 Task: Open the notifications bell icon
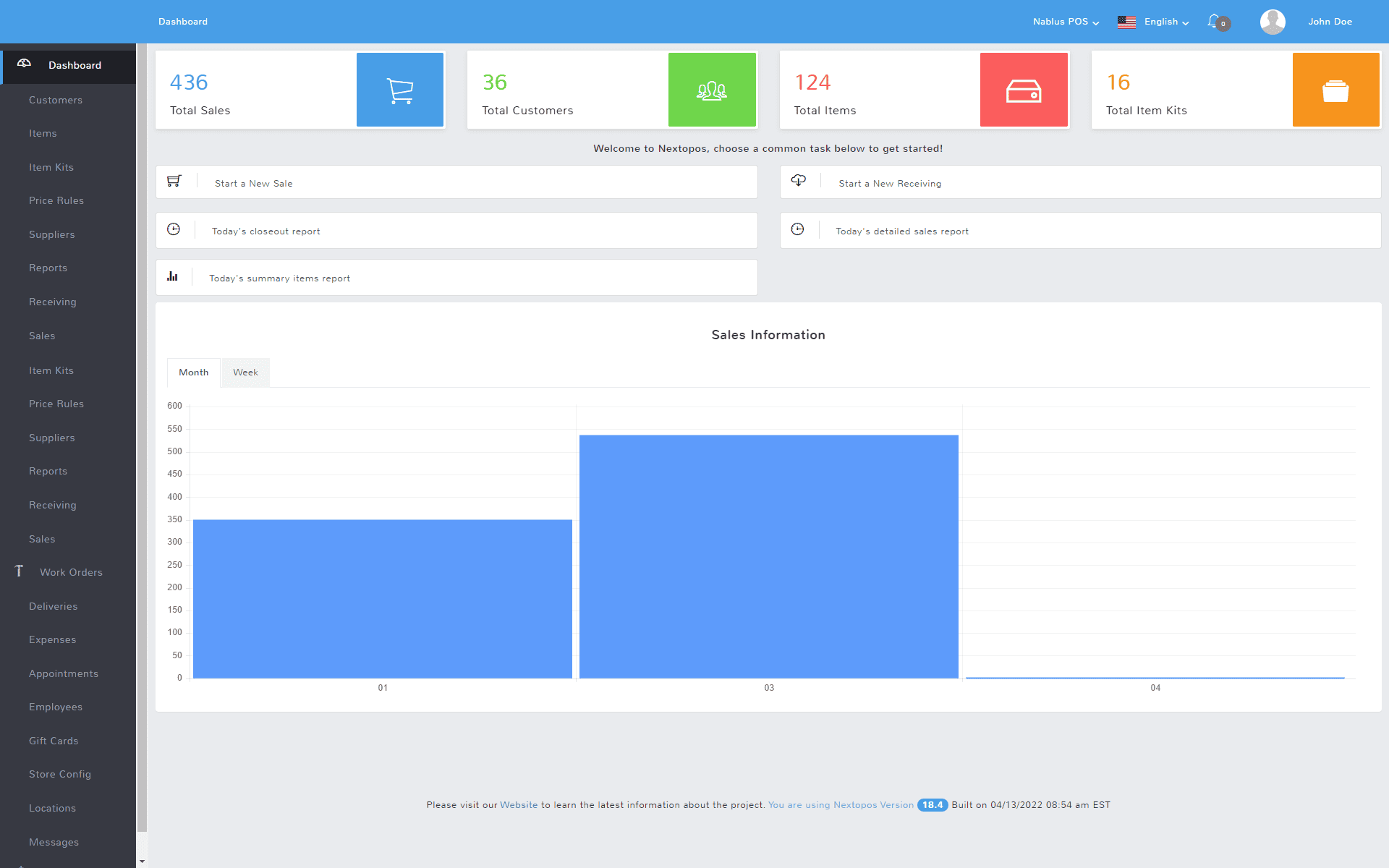click(x=1214, y=22)
